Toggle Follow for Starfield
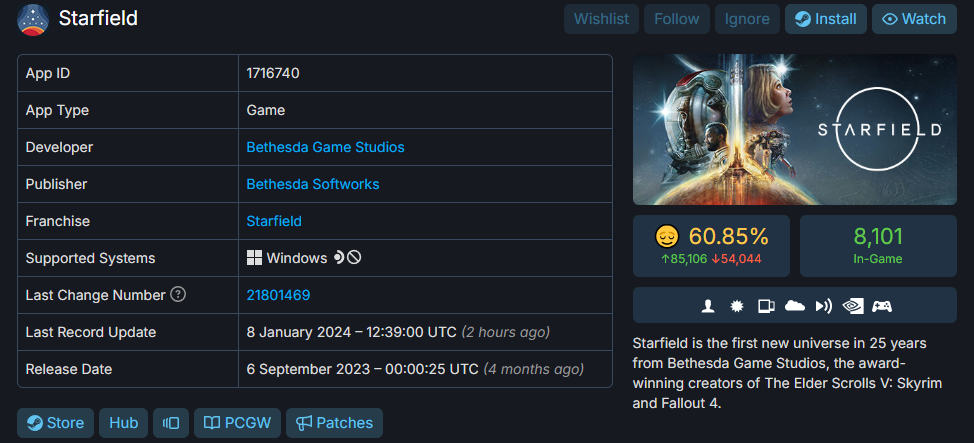The height and width of the screenshot is (443, 974). [677, 19]
